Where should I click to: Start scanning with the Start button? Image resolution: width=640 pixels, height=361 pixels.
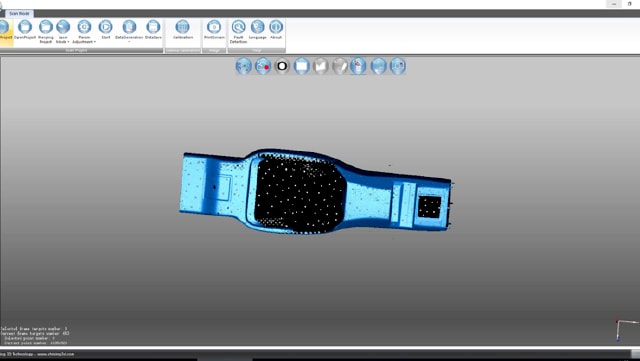coord(106,30)
